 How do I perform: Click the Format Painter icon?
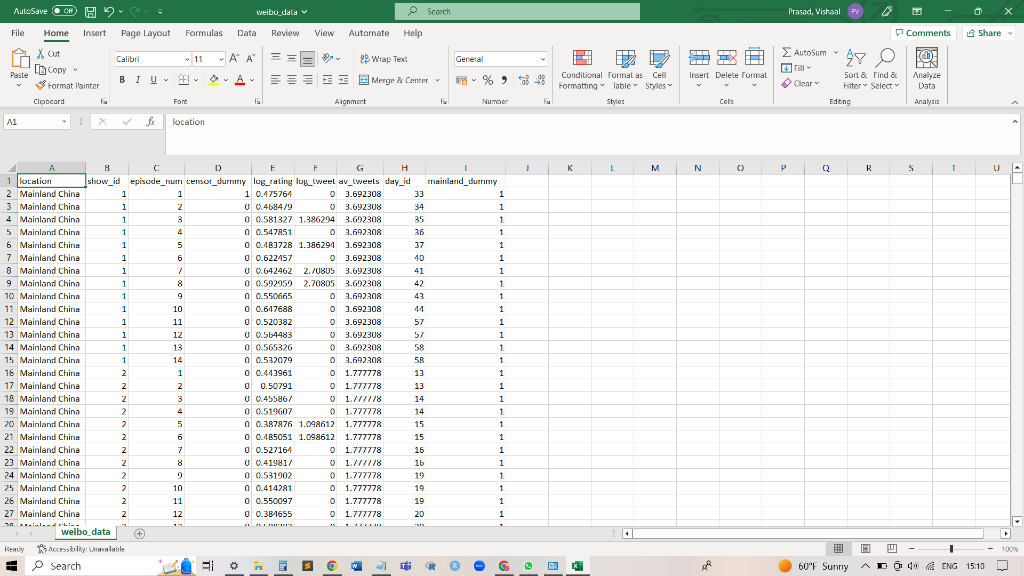41,86
